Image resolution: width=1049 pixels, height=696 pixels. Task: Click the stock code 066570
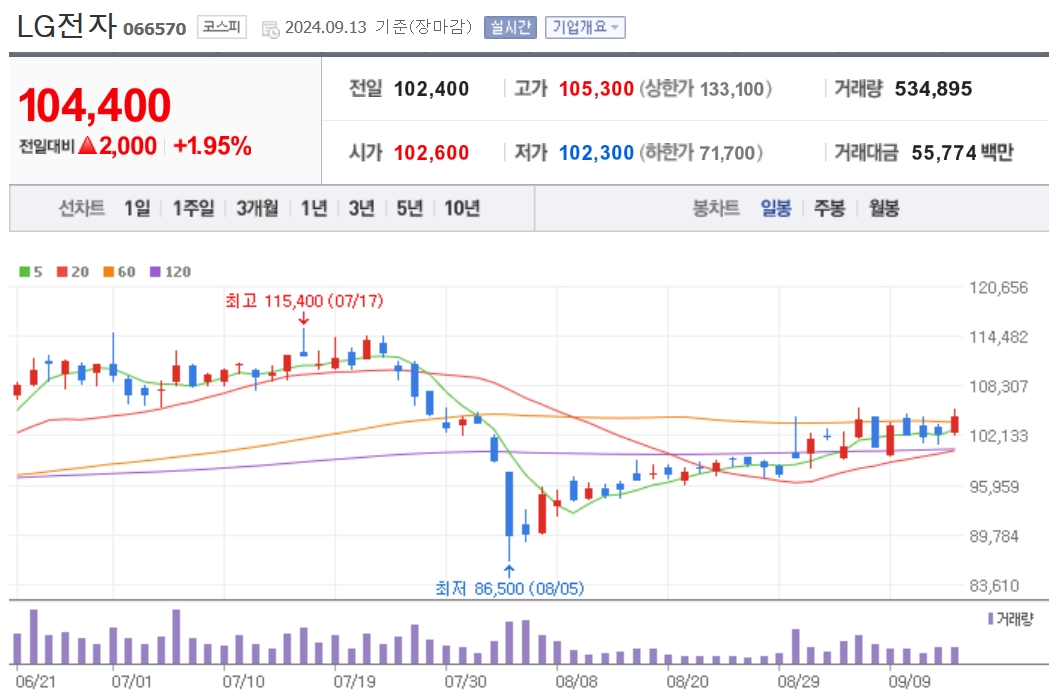pos(155,29)
